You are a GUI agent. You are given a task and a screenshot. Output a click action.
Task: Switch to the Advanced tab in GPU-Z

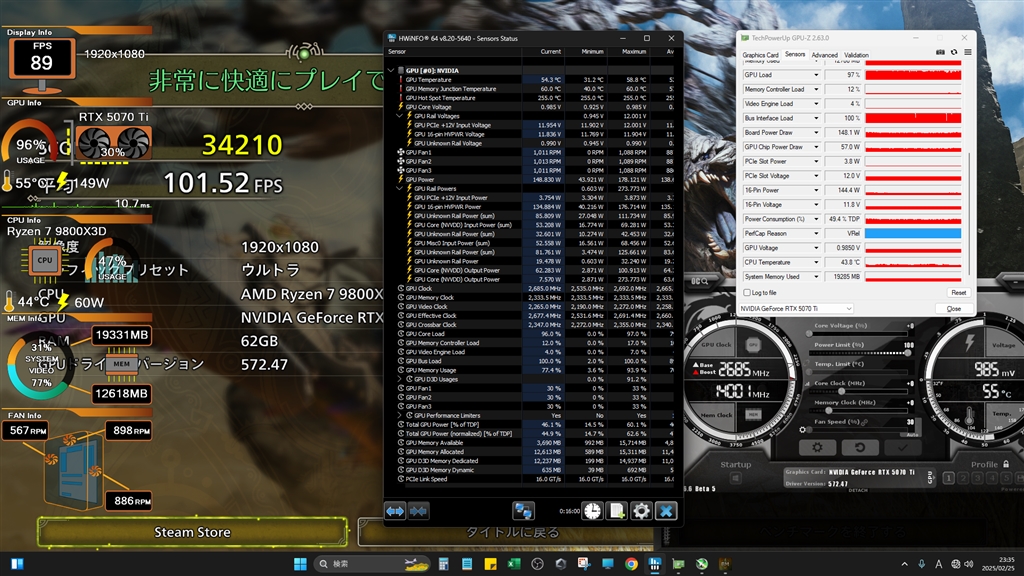coord(824,56)
